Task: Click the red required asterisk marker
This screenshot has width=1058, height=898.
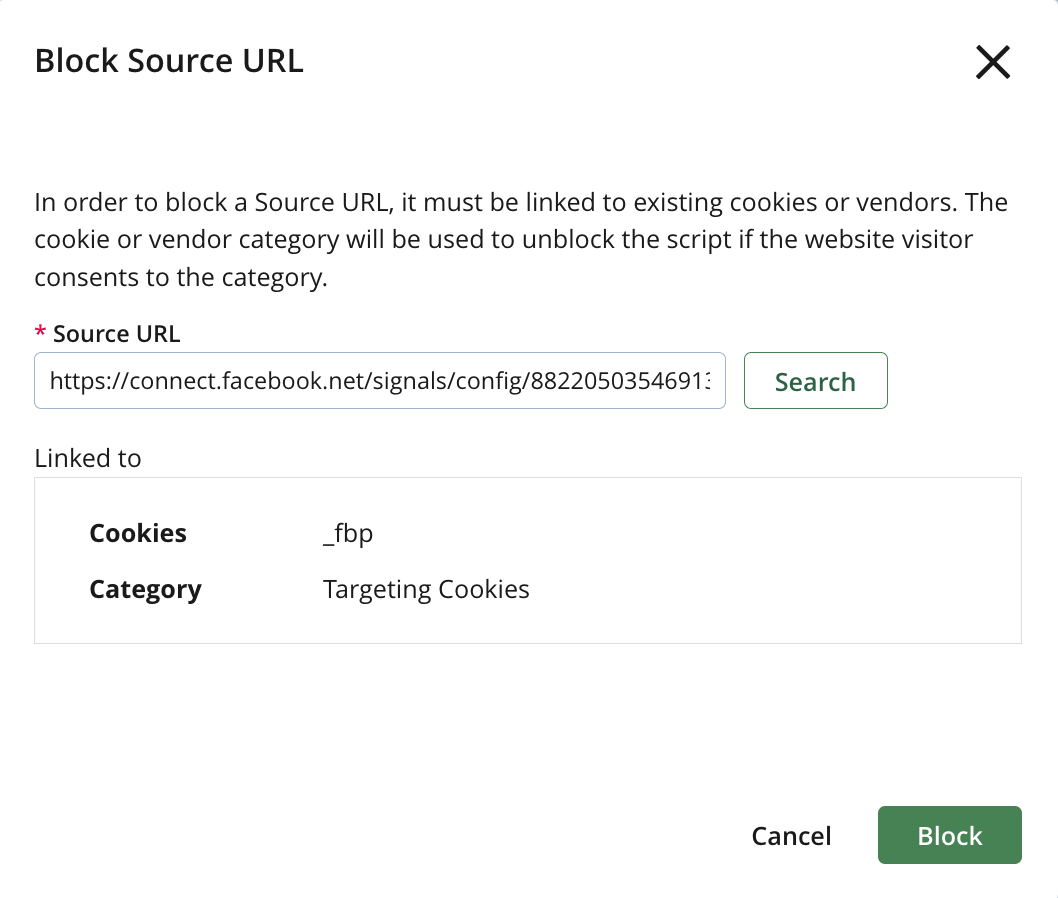Action: pos(40,333)
